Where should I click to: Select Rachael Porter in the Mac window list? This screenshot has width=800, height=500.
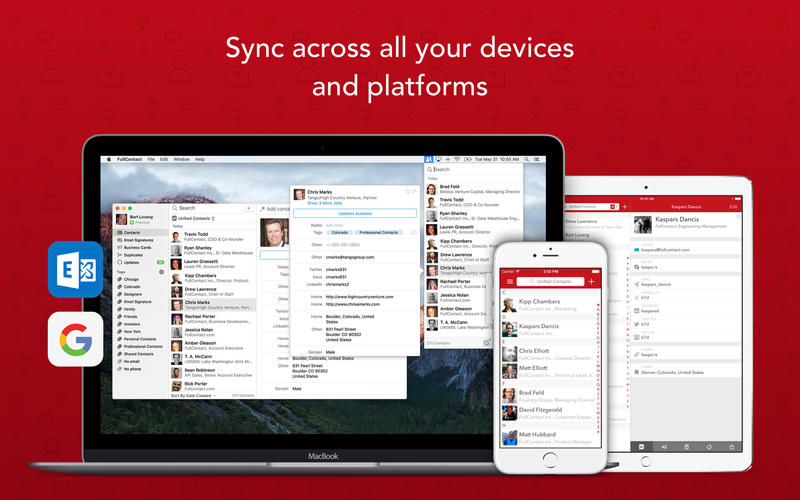click(x=212, y=319)
